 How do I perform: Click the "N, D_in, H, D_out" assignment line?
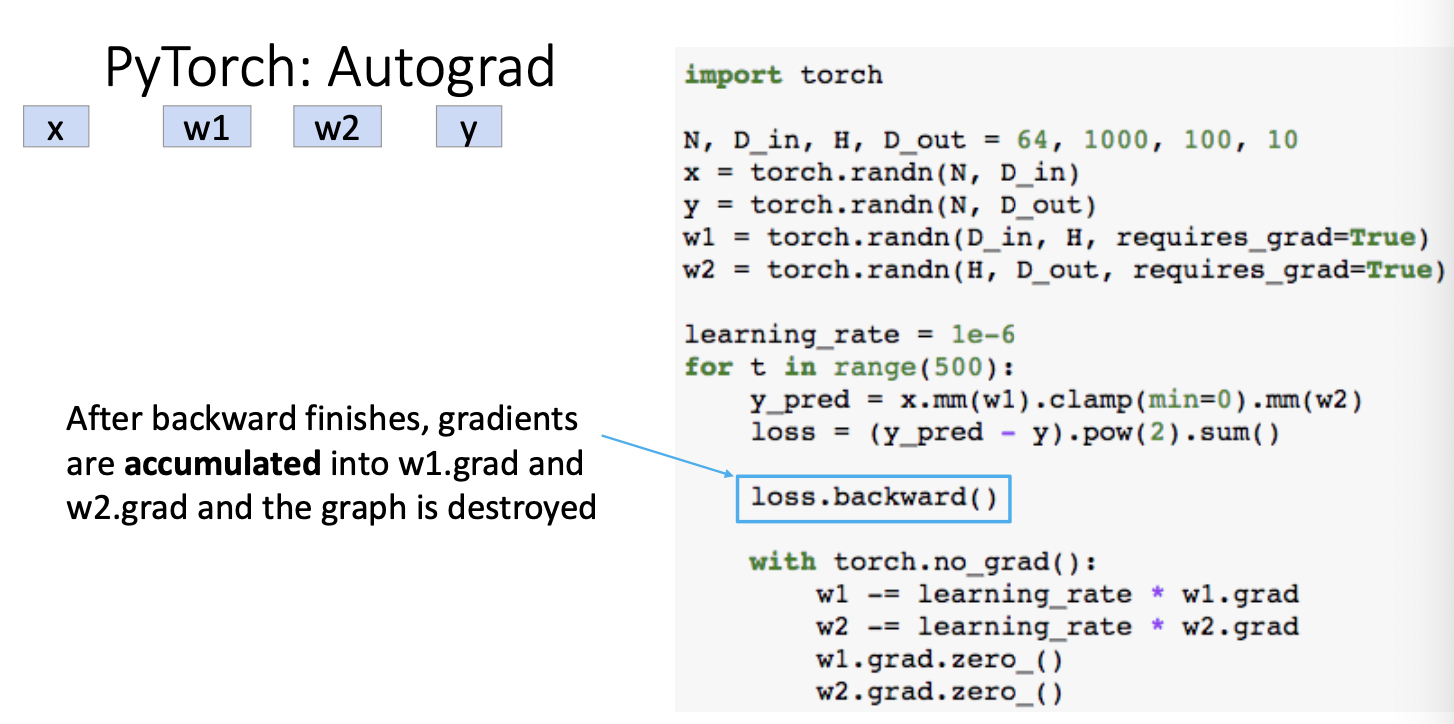click(x=990, y=140)
